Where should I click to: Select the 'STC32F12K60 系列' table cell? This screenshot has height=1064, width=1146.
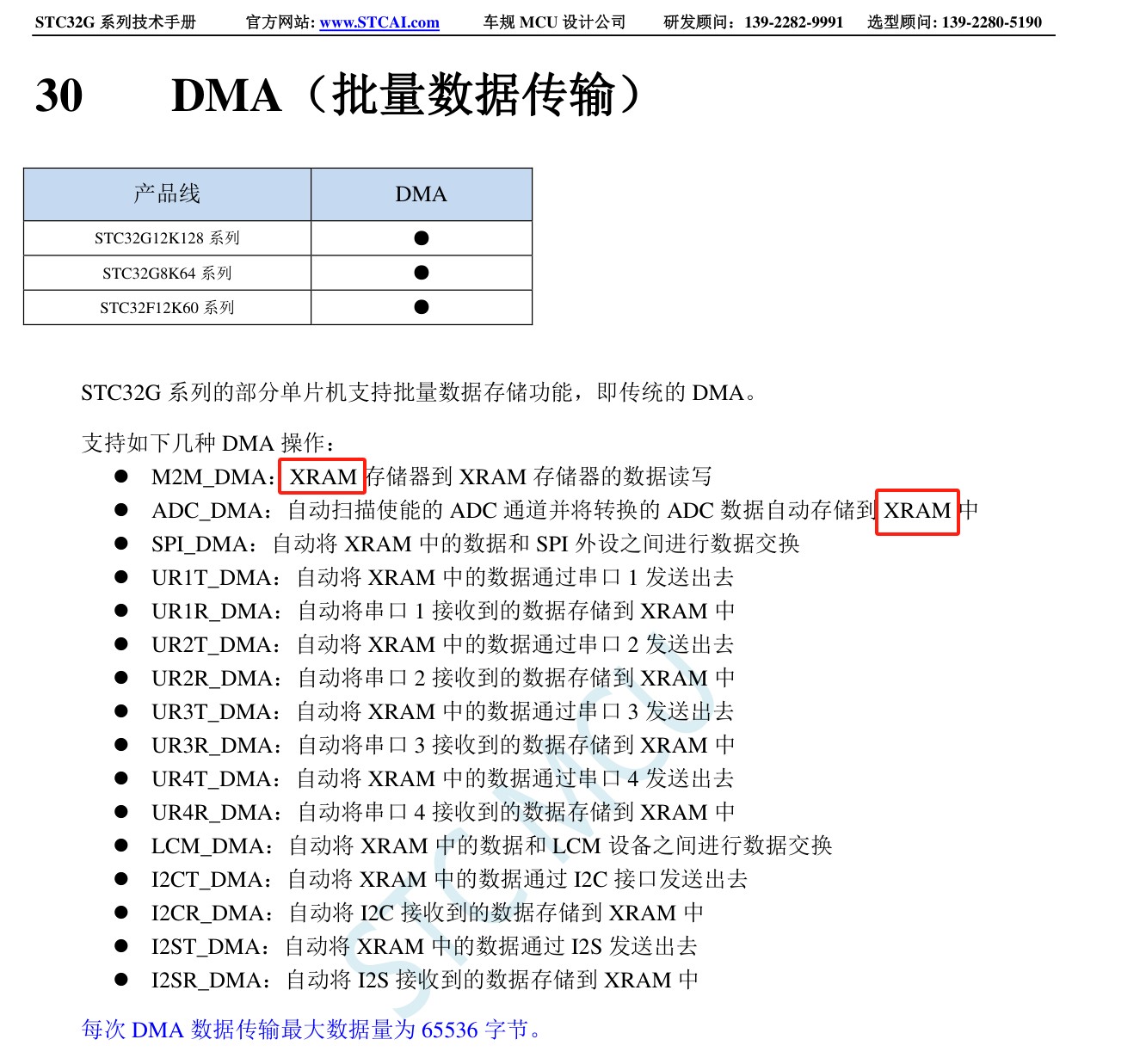click(167, 308)
